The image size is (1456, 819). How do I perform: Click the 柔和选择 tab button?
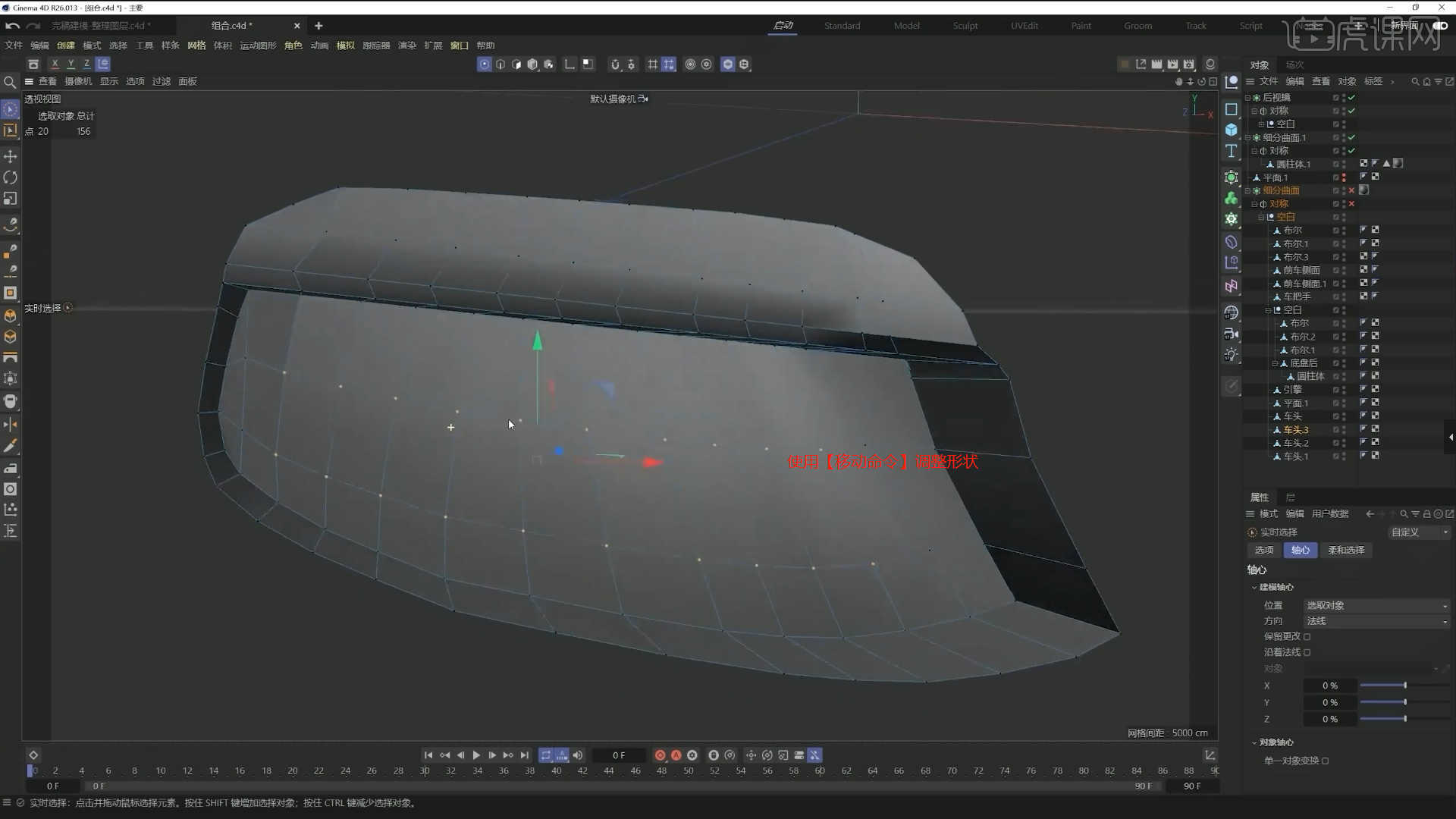click(x=1346, y=551)
